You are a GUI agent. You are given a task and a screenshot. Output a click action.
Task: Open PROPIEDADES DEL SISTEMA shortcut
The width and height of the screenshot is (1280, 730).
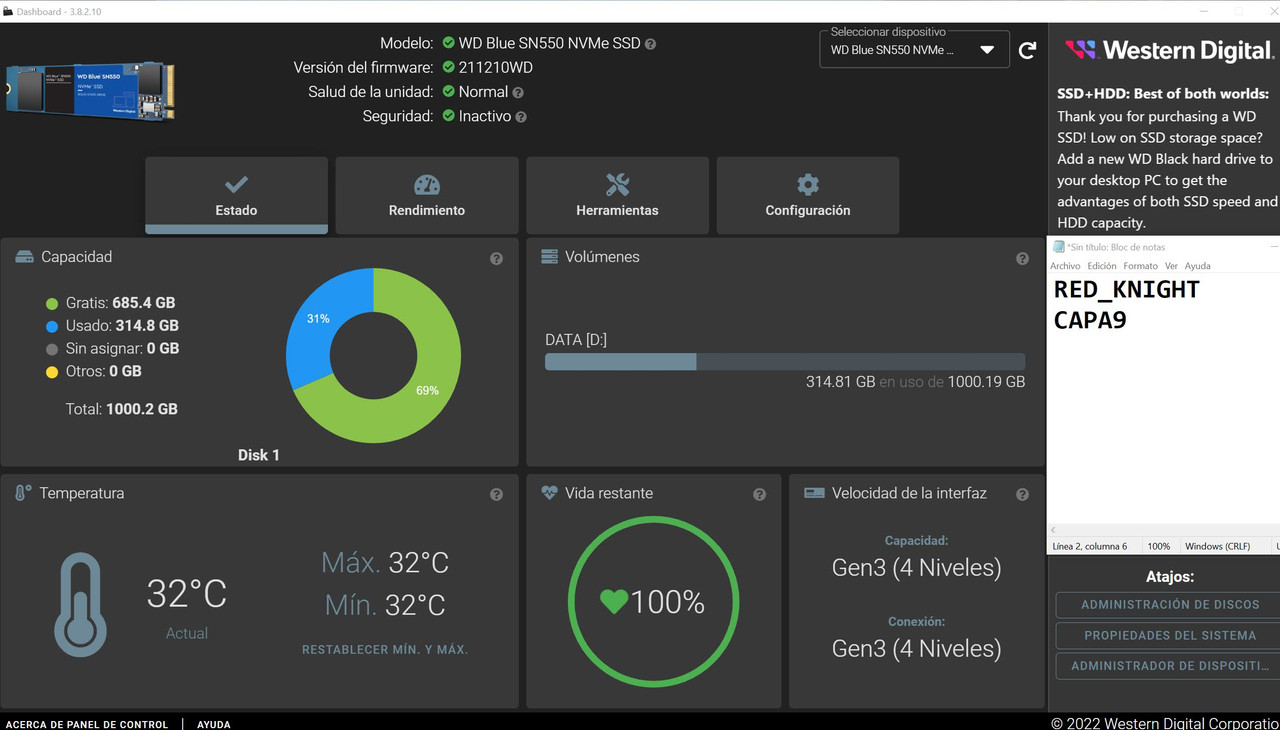pyautogui.click(x=1168, y=635)
